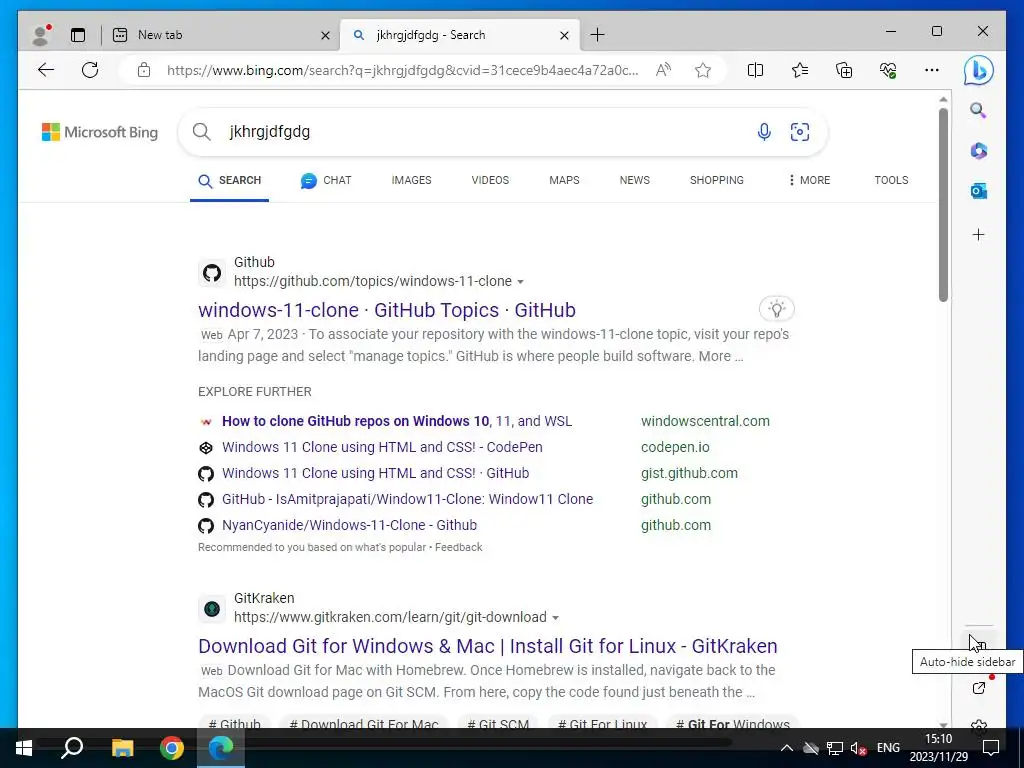
Task: Open Settings and more ellipsis menu
Action: (932, 70)
